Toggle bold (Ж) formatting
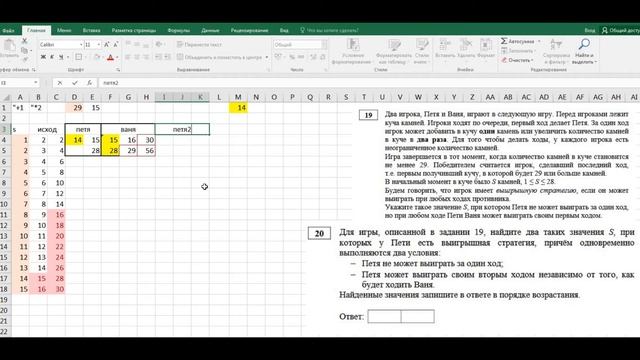Image resolution: width=640 pixels, height=360 pixels. [43, 57]
